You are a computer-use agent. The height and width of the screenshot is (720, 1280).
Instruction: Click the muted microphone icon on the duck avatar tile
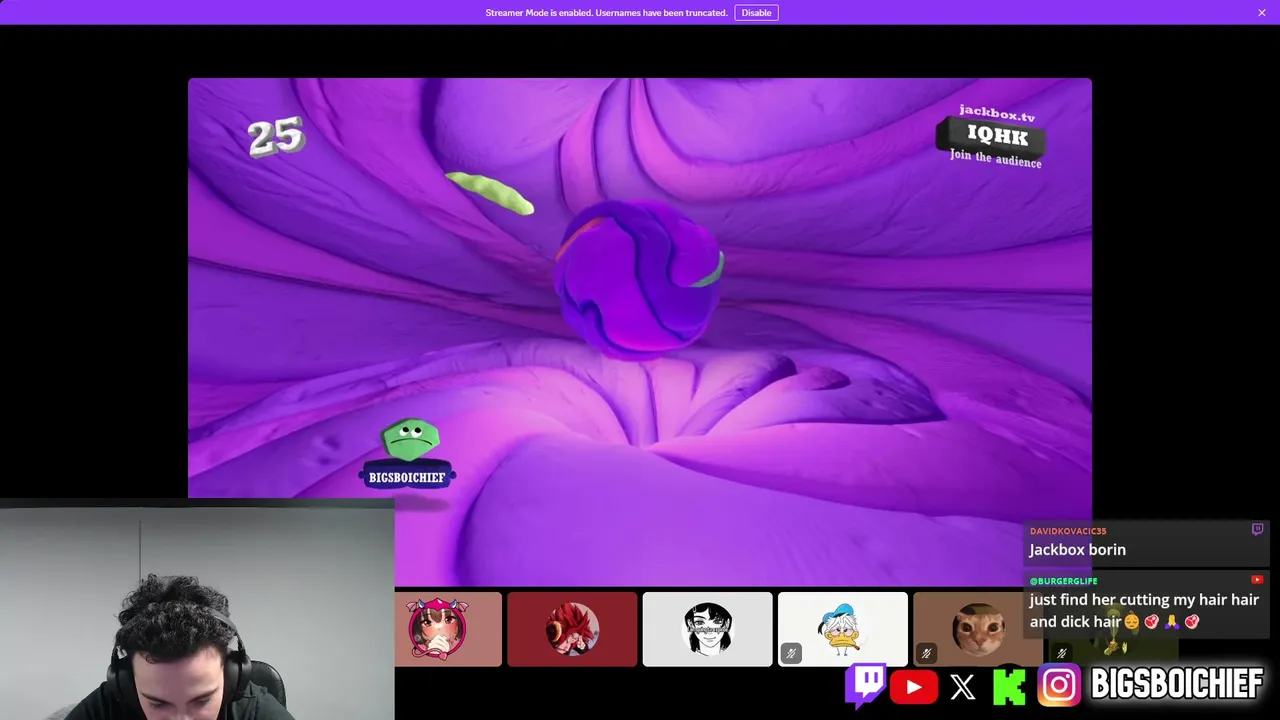click(x=791, y=654)
